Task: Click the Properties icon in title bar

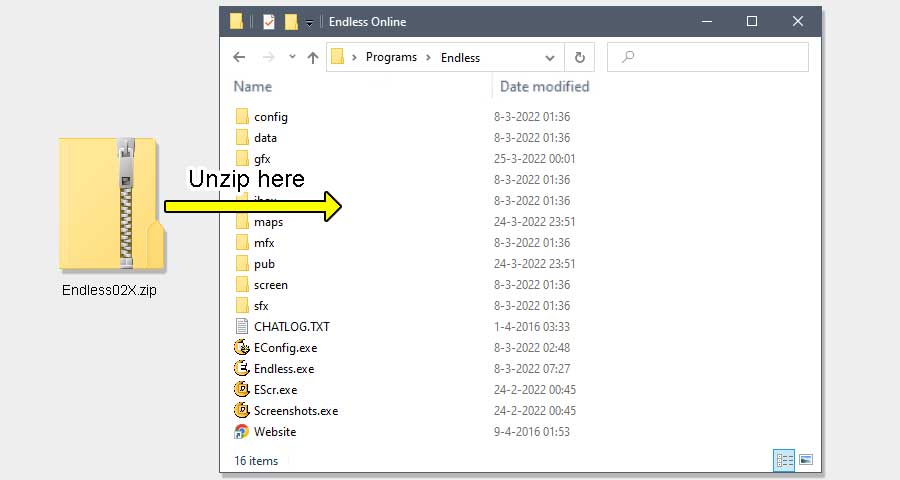Action: tap(269, 22)
